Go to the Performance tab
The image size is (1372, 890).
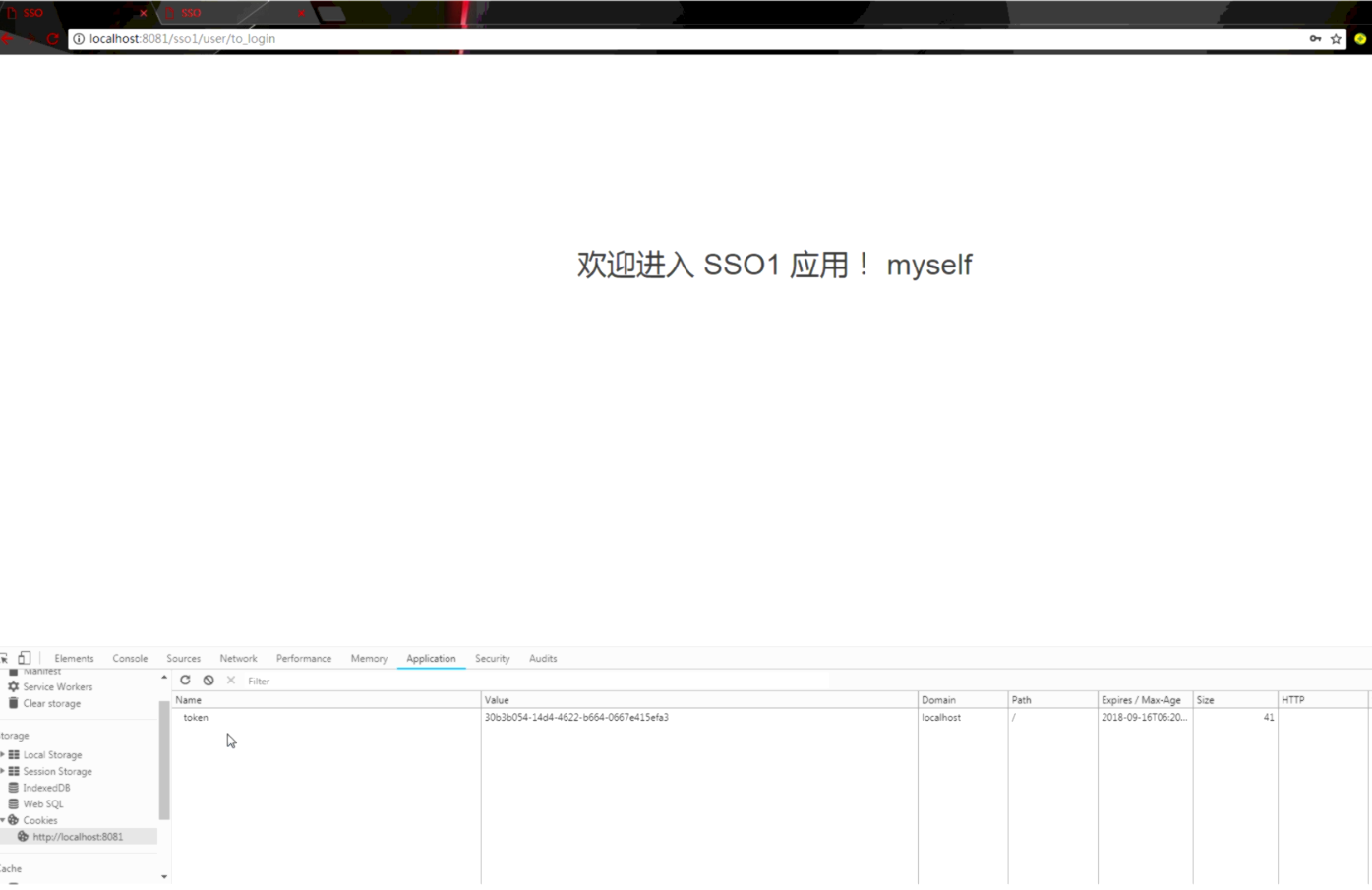(304, 659)
